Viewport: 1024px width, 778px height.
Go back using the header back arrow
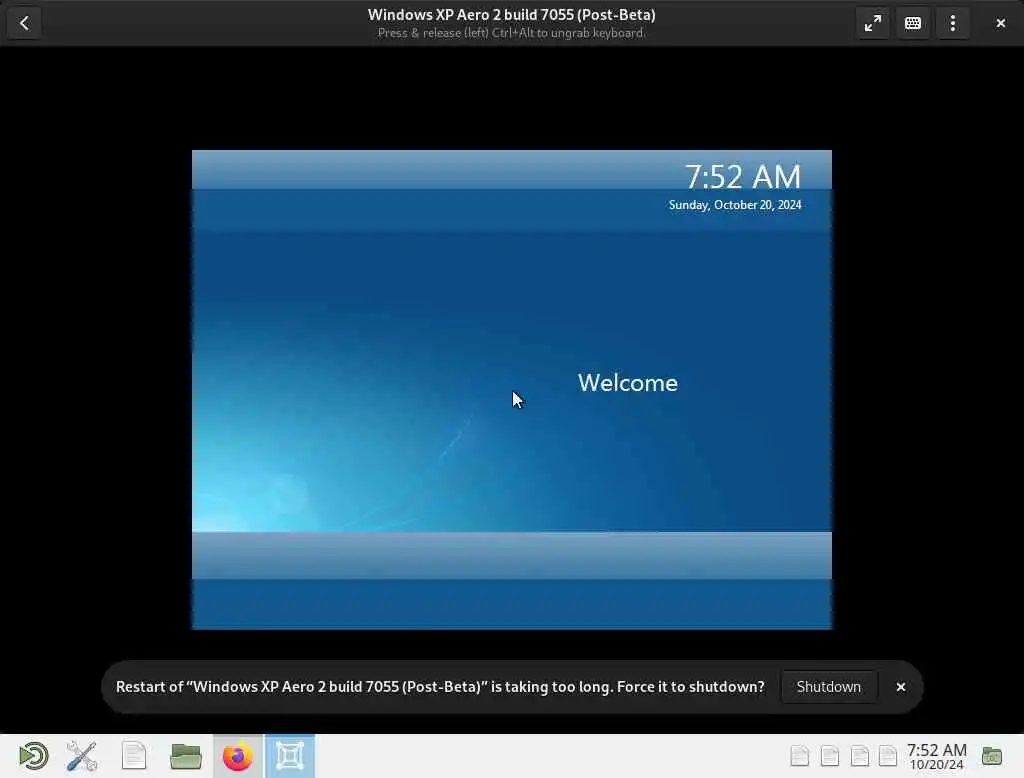24,24
